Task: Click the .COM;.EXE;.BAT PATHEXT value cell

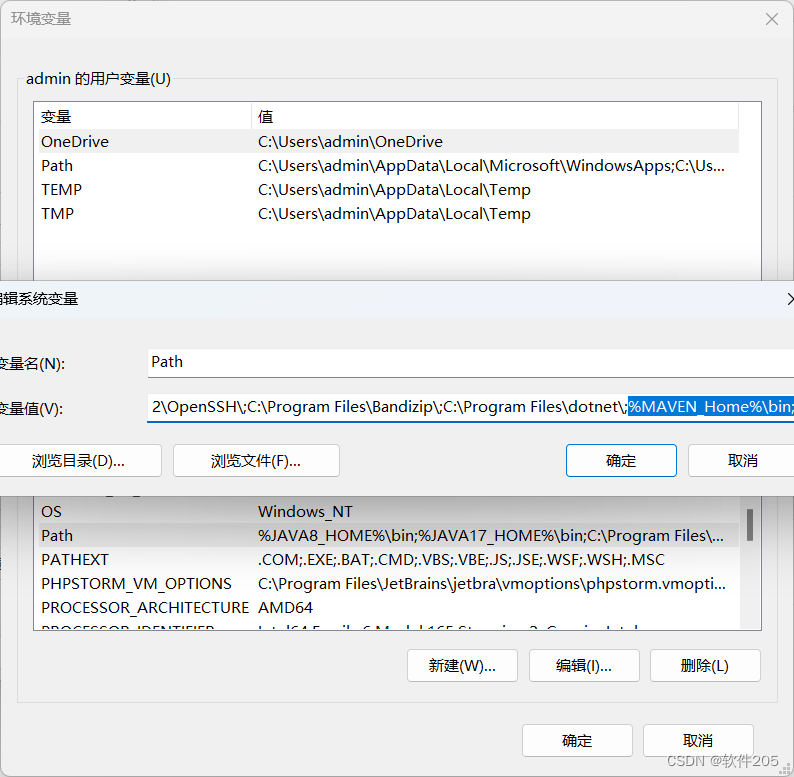Action: click(461, 560)
